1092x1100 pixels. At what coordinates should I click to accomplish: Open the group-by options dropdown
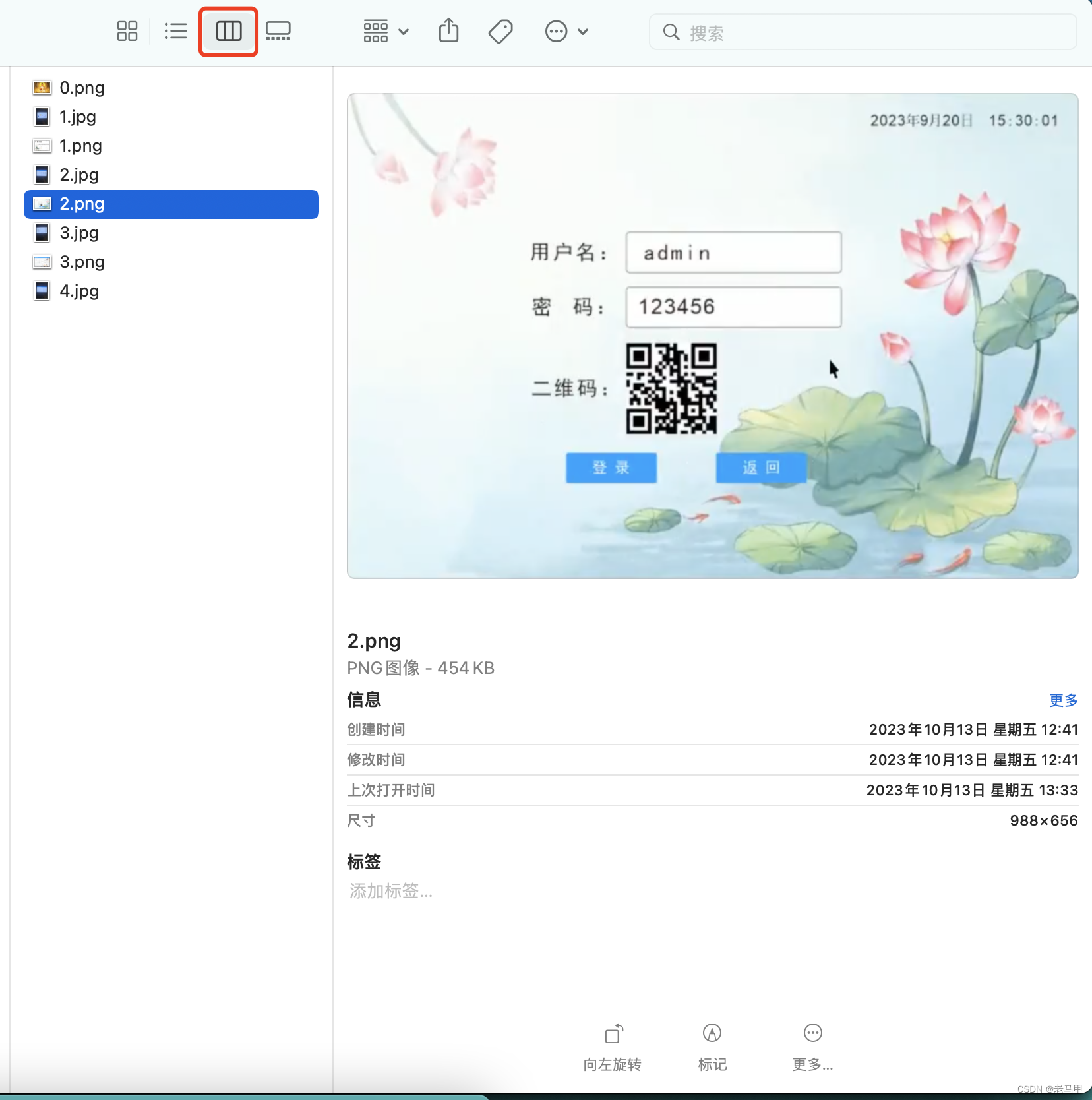coord(386,31)
